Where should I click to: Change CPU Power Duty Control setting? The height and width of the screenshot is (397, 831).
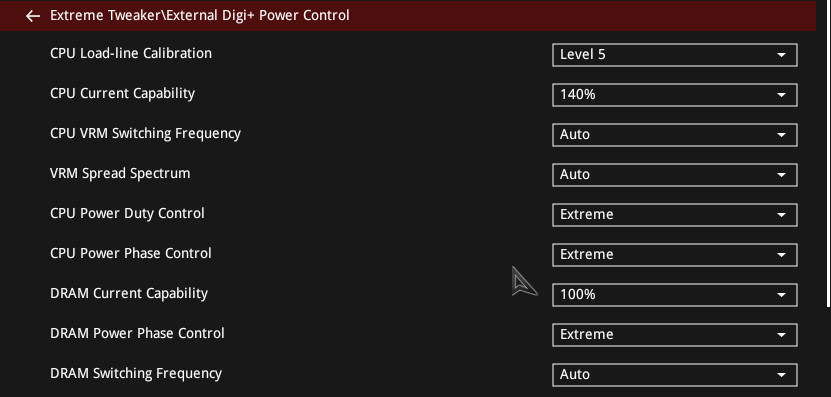pos(675,215)
